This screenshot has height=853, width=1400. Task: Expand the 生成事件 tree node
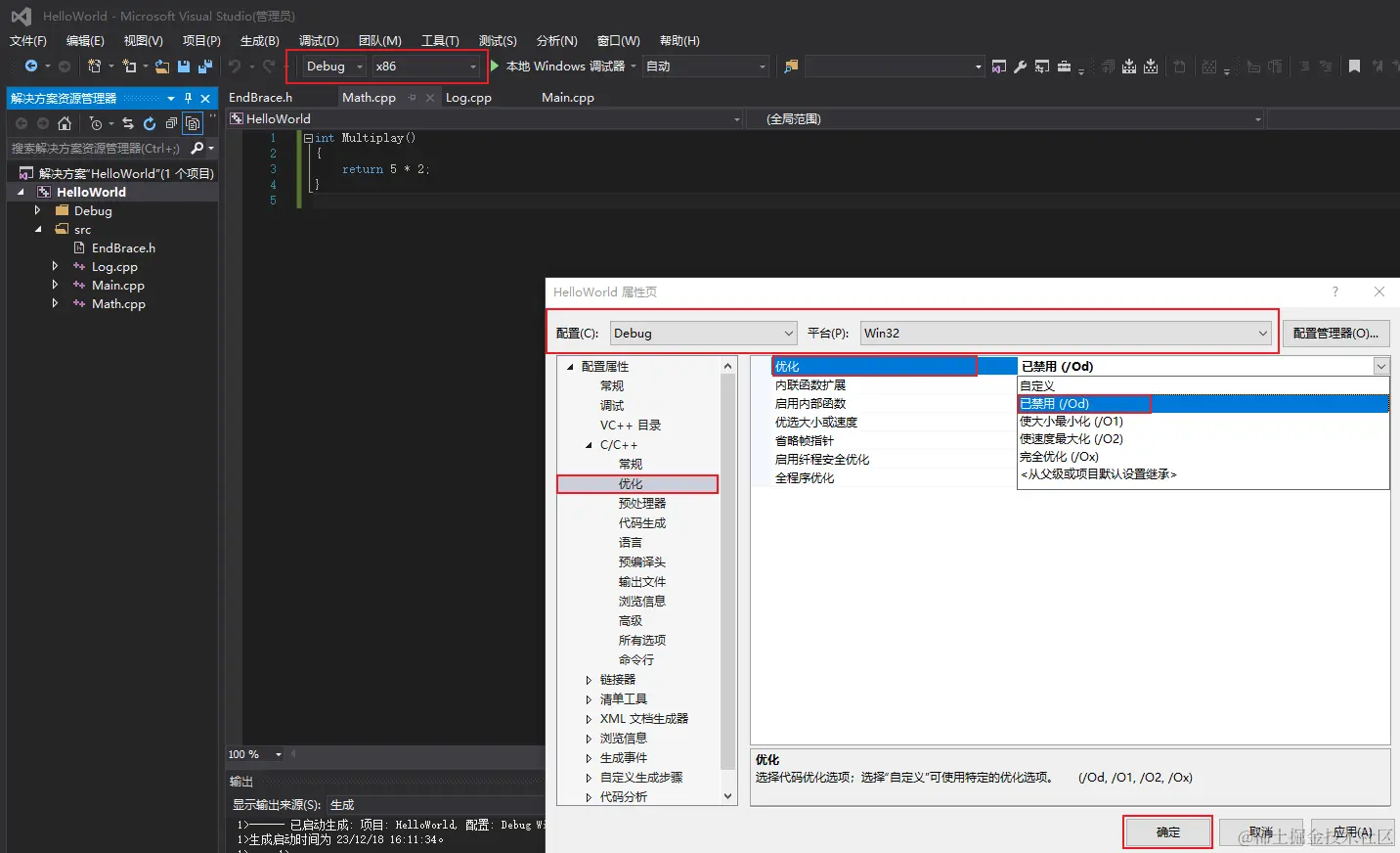tap(589, 758)
